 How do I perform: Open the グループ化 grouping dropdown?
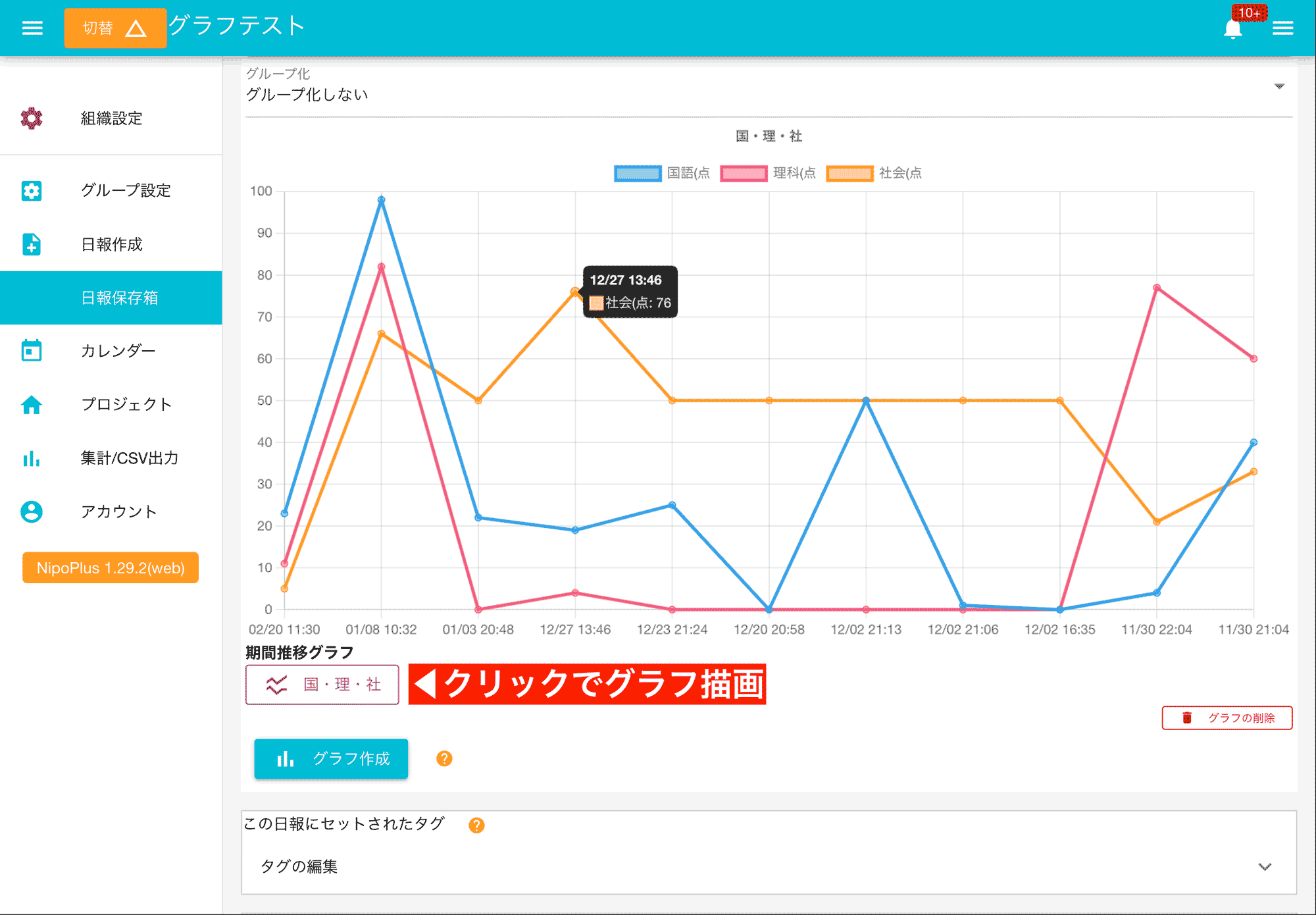coord(1278,86)
